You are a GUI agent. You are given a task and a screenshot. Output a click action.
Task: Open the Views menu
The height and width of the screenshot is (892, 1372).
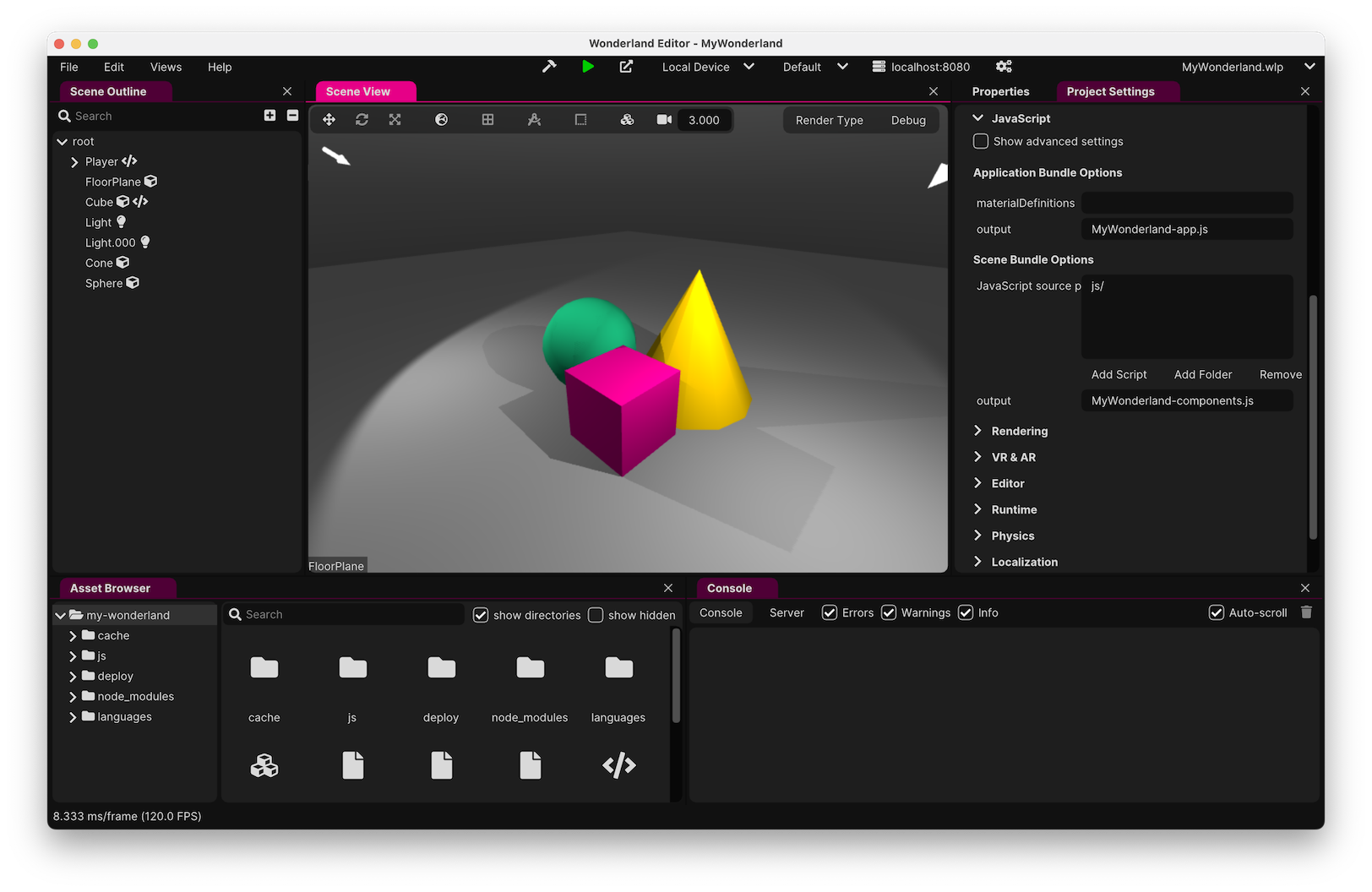(x=166, y=67)
